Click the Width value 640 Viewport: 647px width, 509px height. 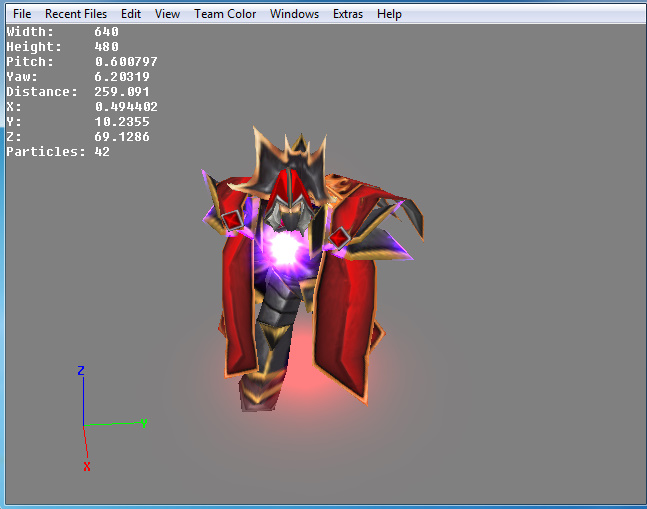tap(106, 32)
